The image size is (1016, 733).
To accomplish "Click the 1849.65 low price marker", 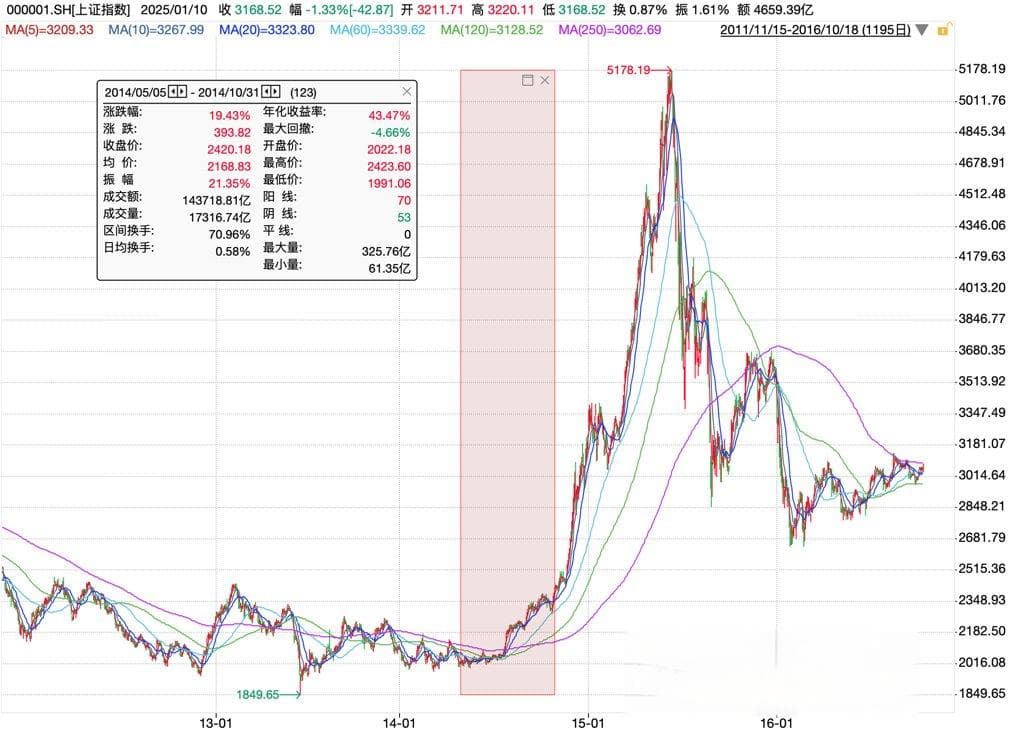I will 257,695.
